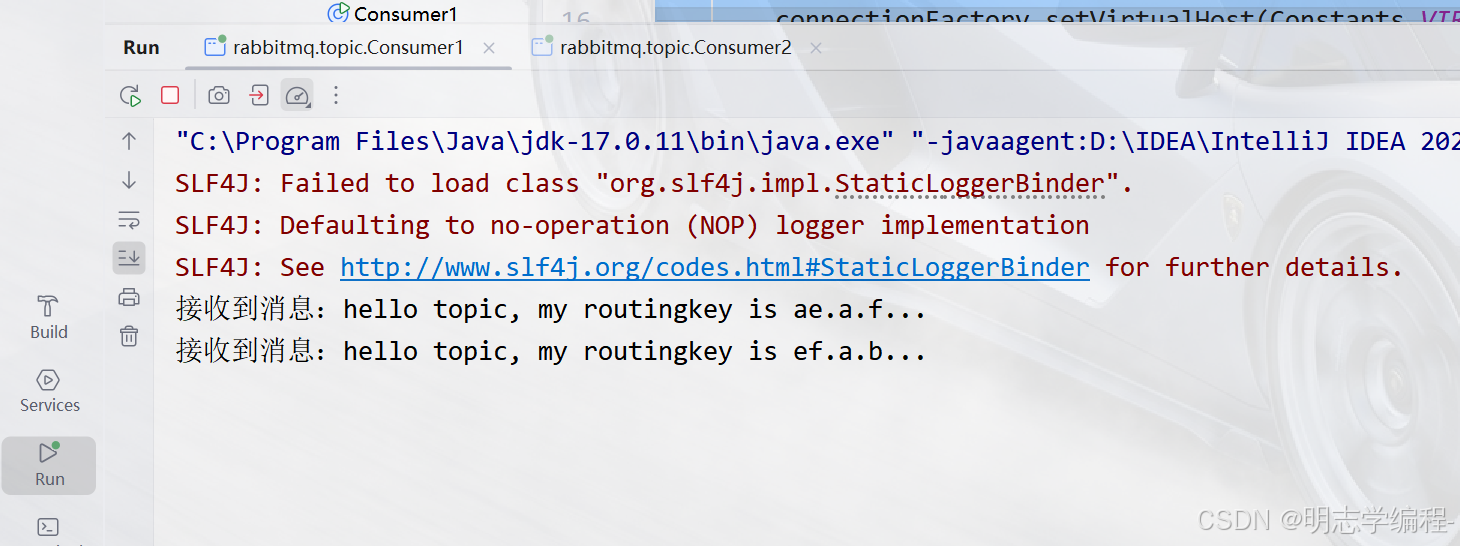Open the Services tool window

(x=49, y=390)
